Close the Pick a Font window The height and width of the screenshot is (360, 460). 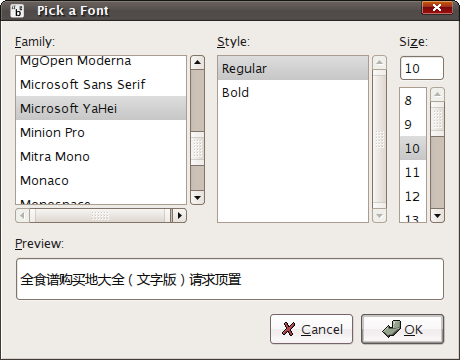437,8
